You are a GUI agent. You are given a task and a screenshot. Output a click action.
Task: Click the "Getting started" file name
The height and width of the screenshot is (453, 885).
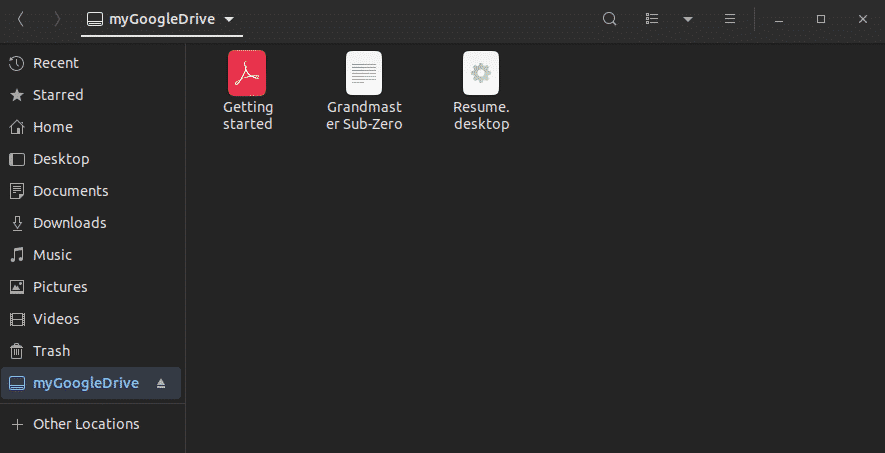pos(248,115)
